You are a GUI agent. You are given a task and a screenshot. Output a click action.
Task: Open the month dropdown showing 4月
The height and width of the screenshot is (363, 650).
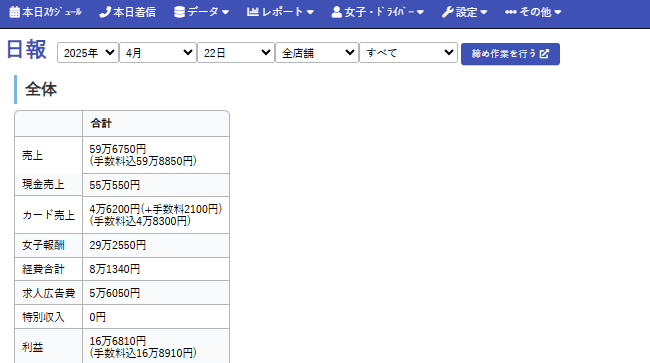click(x=158, y=53)
